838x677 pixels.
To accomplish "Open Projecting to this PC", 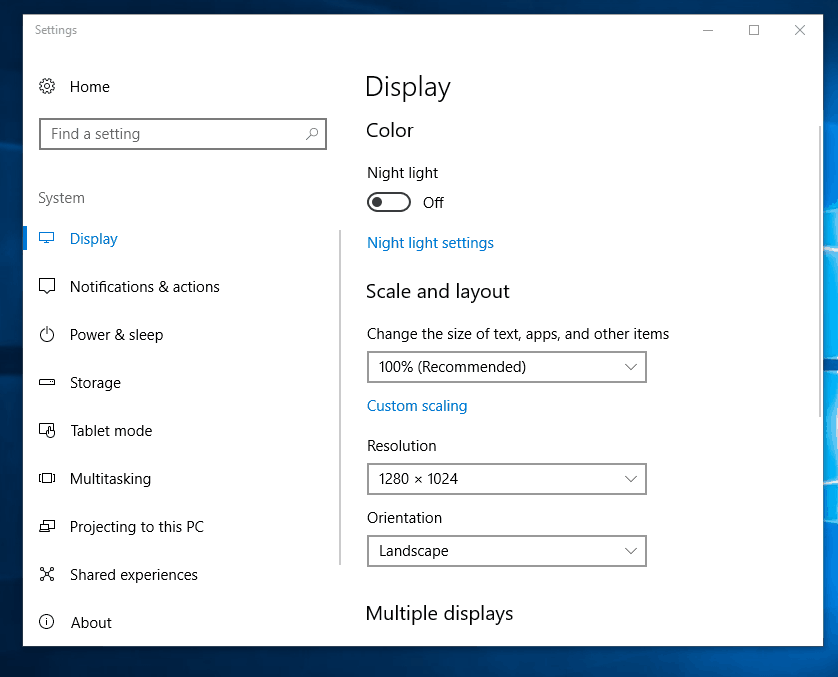I will 47,527.
